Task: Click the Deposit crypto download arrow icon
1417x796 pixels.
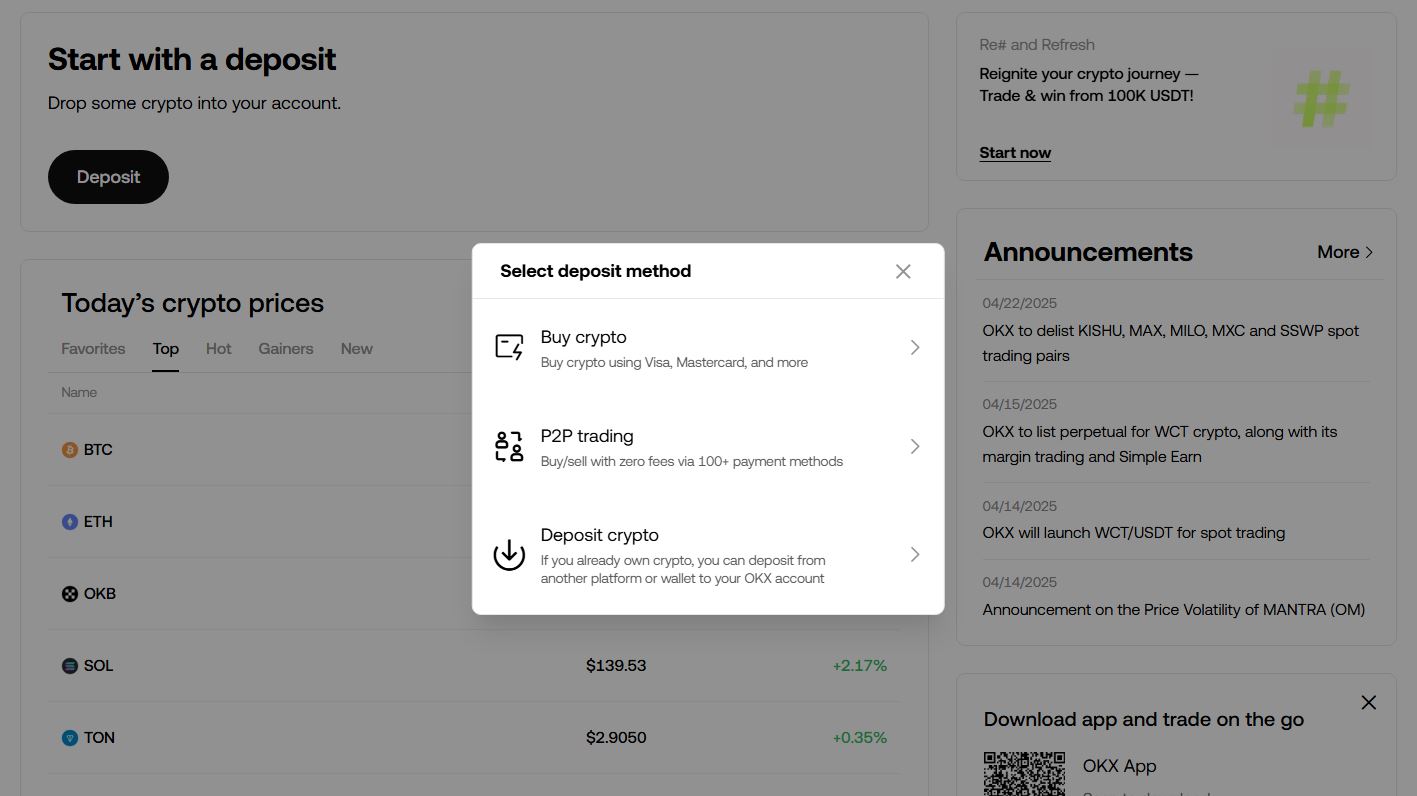Action: (509, 554)
